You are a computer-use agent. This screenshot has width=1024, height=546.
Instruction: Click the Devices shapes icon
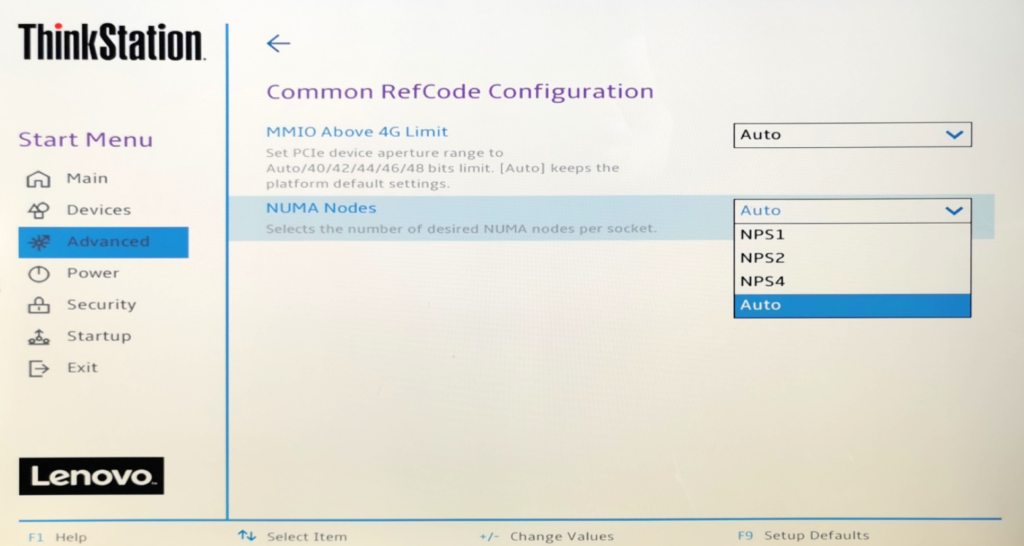(38, 210)
